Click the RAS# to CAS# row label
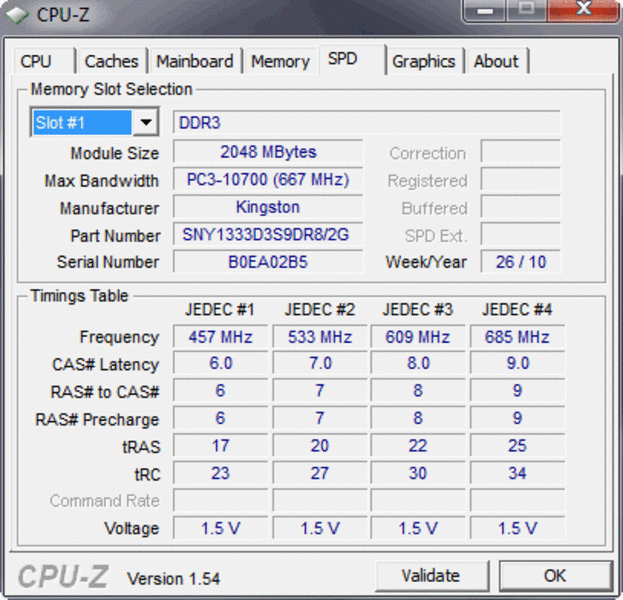 click(105, 392)
